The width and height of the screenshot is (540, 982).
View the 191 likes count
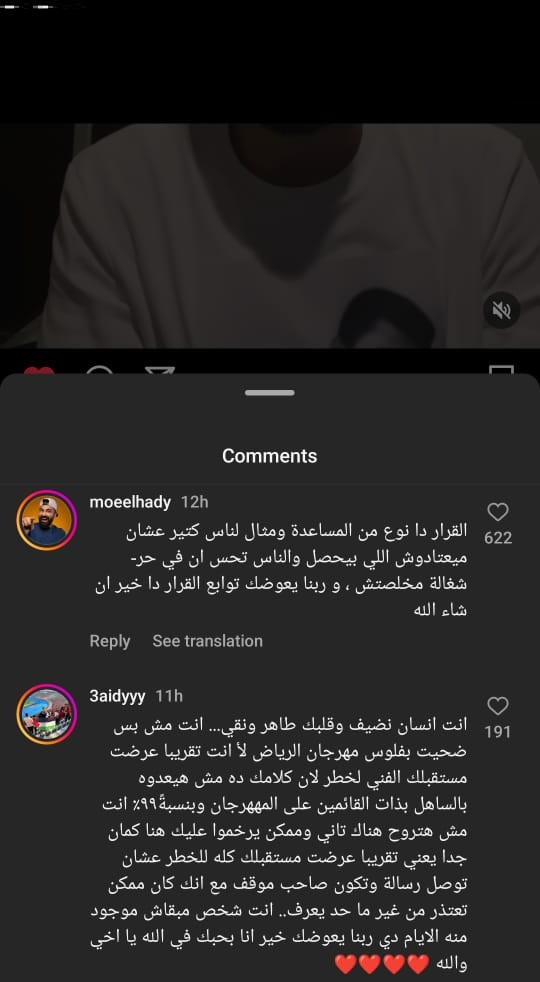(x=498, y=731)
